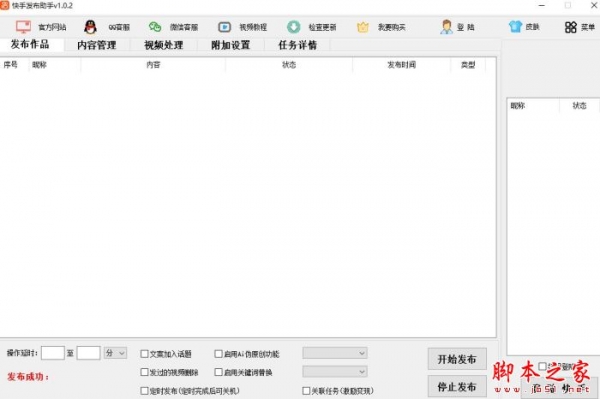Switch to the 内容管理 tab

97,45
